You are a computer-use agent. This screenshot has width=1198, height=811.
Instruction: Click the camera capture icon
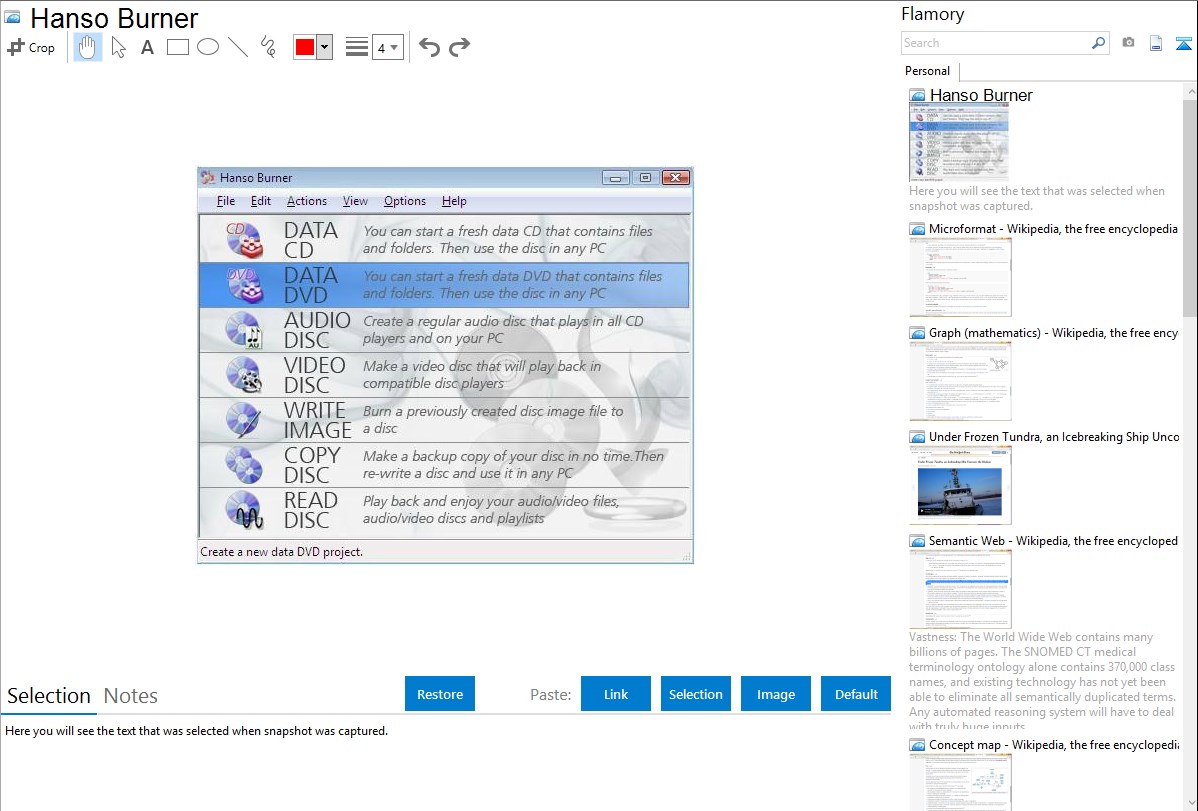[x=1128, y=43]
